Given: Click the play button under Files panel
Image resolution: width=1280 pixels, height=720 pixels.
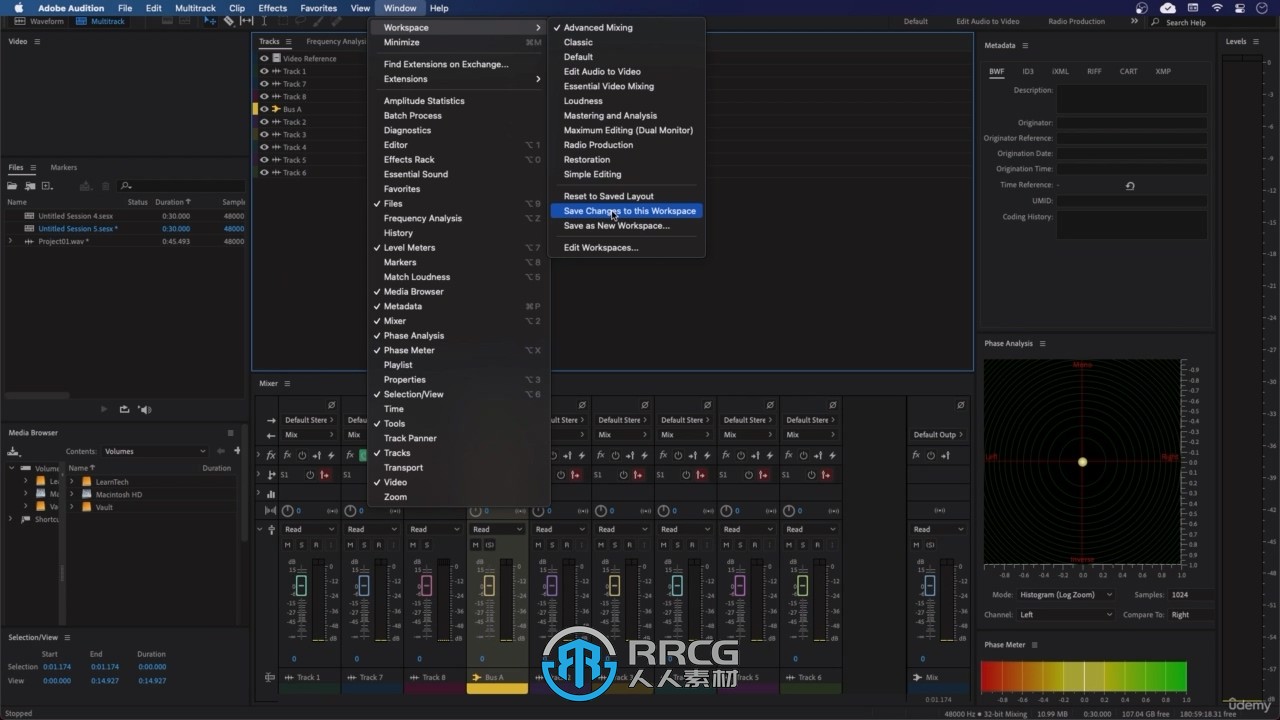Looking at the screenshot, I should 103,409.
